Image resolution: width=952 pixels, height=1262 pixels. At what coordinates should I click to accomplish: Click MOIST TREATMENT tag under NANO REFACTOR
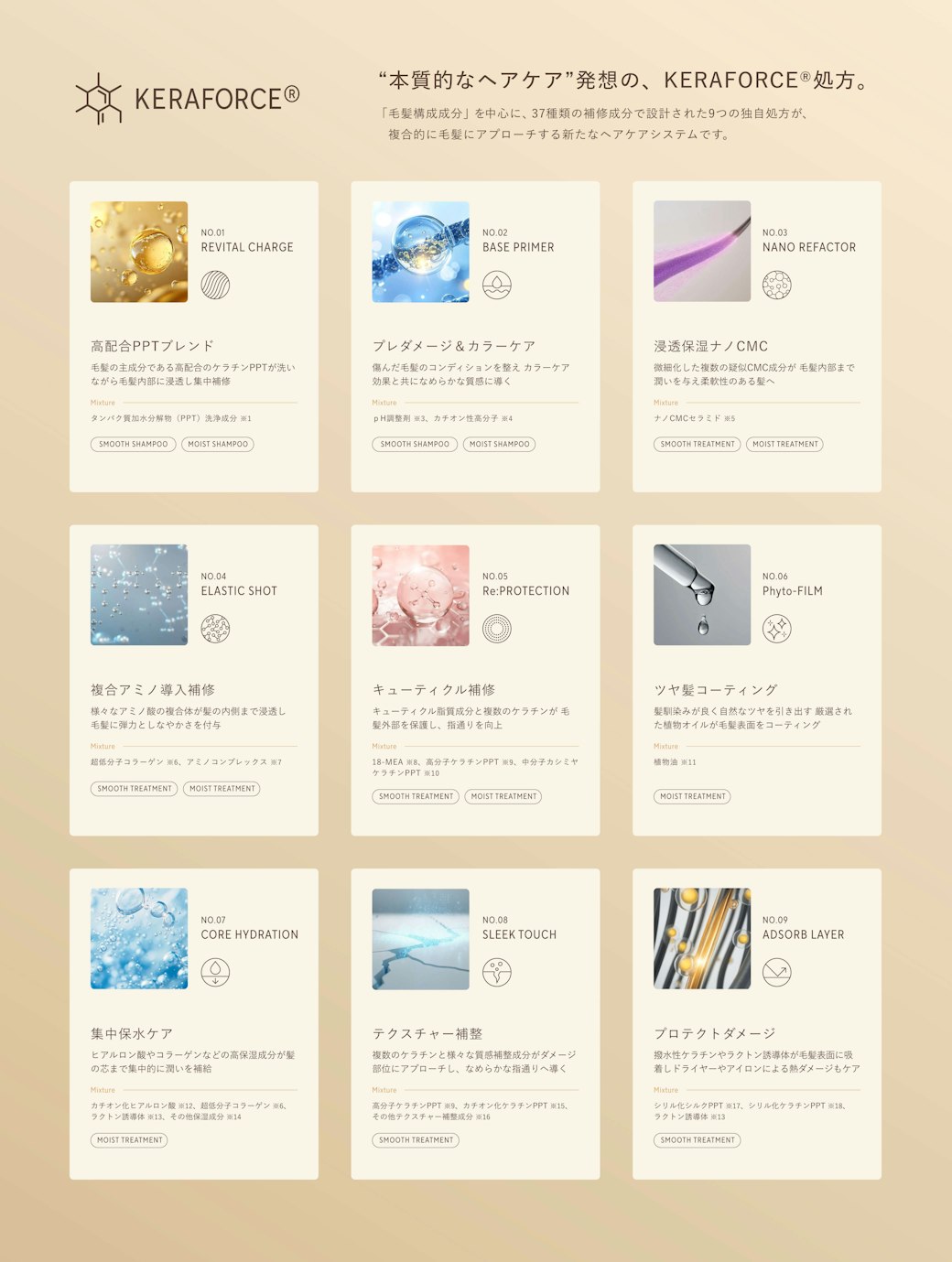784,444
